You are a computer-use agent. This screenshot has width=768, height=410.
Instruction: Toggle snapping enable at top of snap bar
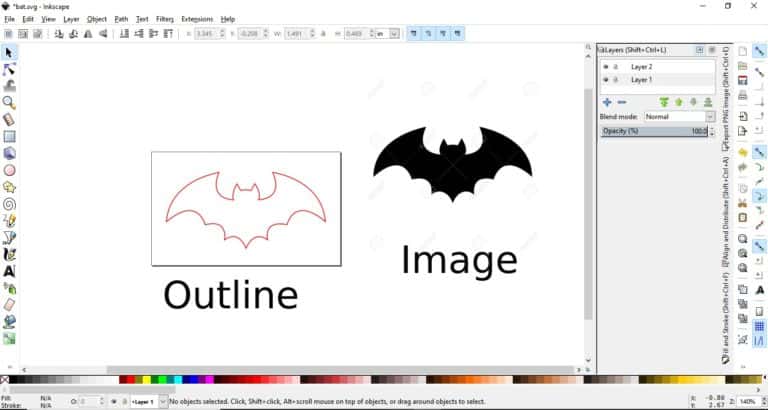[x=760, y=51]
